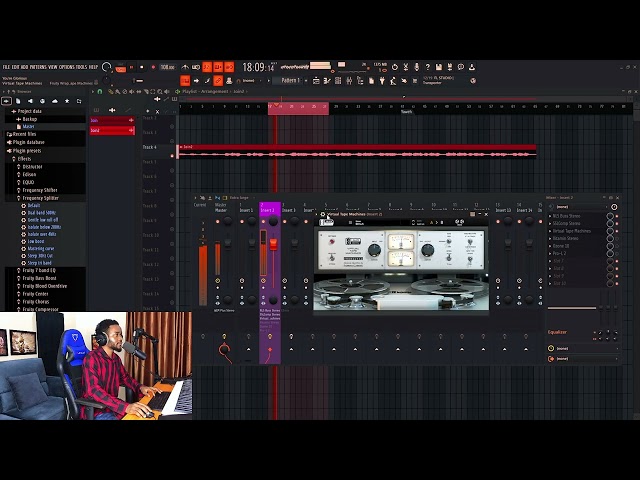Open the mixer Extra large layout dropdown
The width and height of the screenshot is (640, 480).
[x=240, y=198]
